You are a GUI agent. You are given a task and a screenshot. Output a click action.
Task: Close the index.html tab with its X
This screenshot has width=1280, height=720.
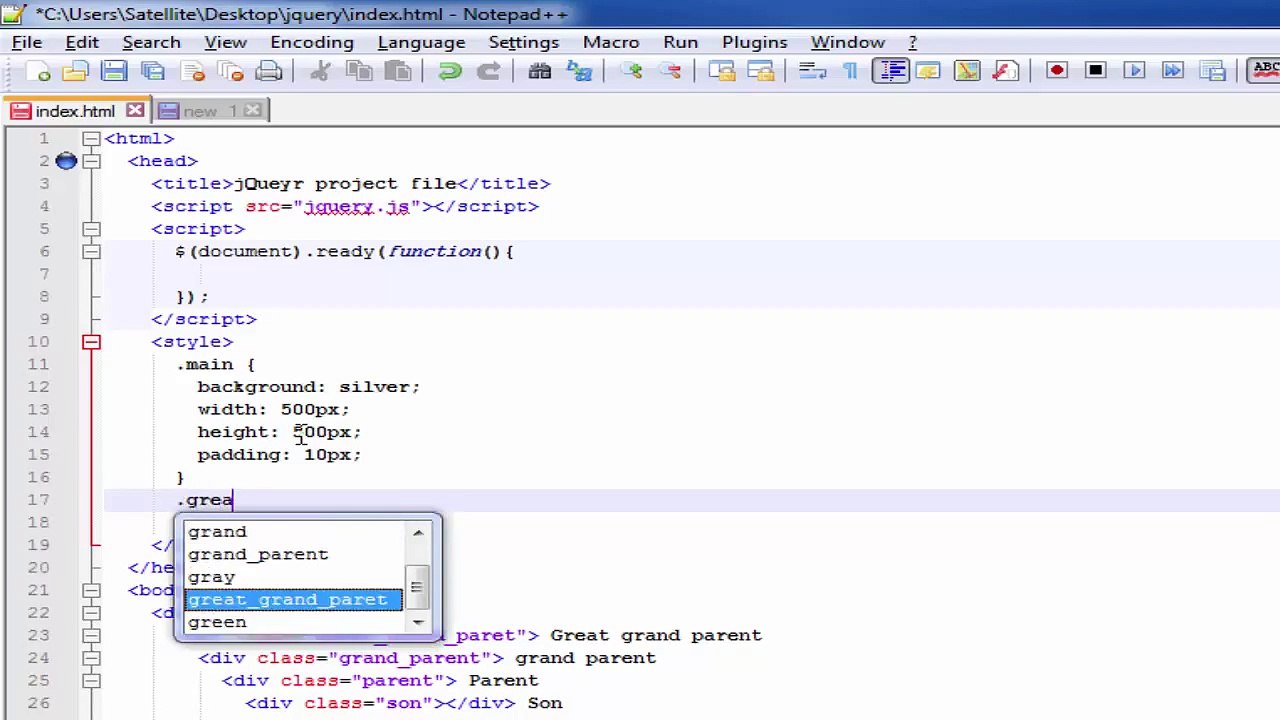135,110
